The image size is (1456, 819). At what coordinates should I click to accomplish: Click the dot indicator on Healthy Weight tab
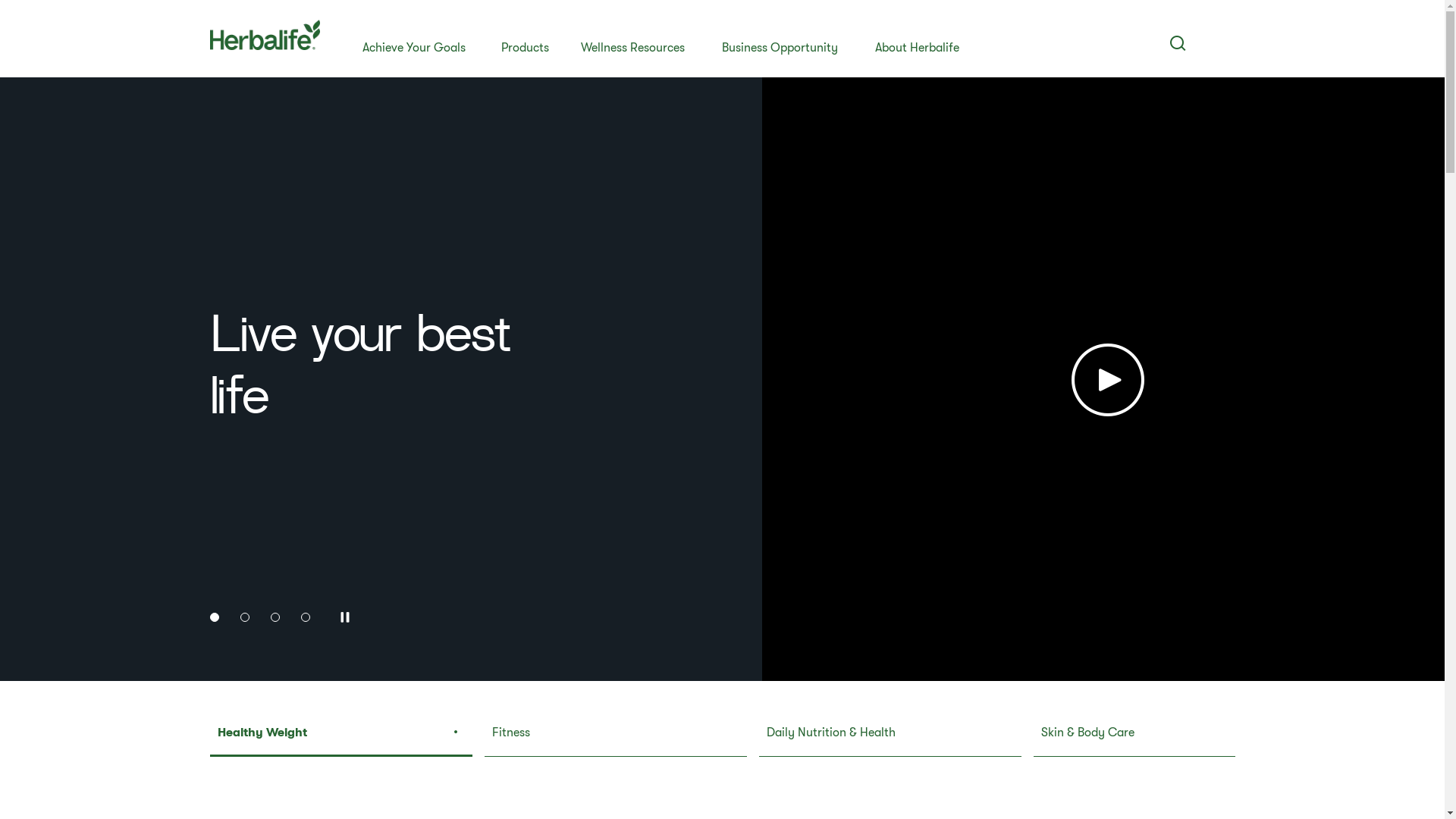(456, 733)
